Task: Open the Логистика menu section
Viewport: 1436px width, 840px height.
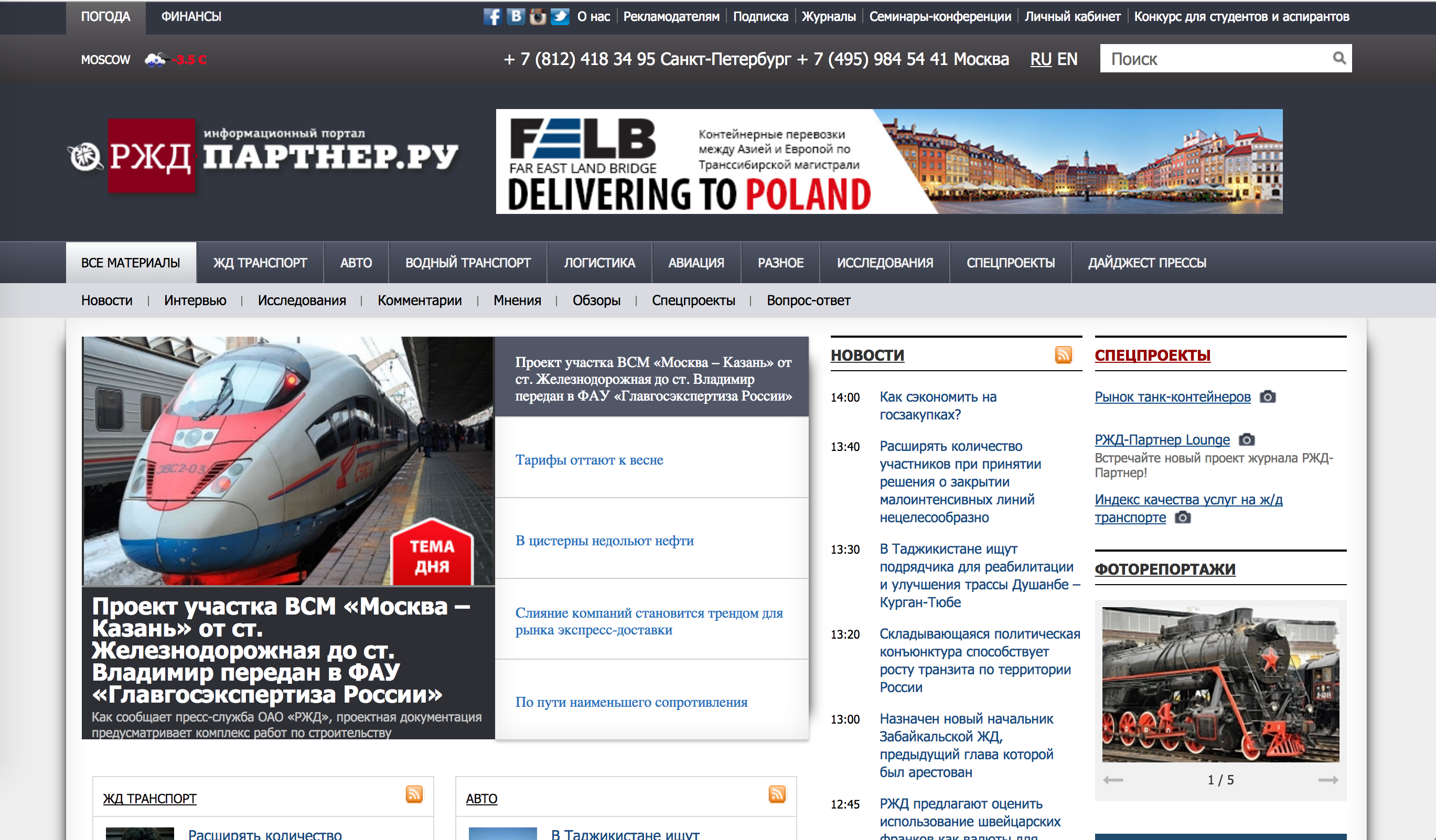Action: [x=599, y=263]
